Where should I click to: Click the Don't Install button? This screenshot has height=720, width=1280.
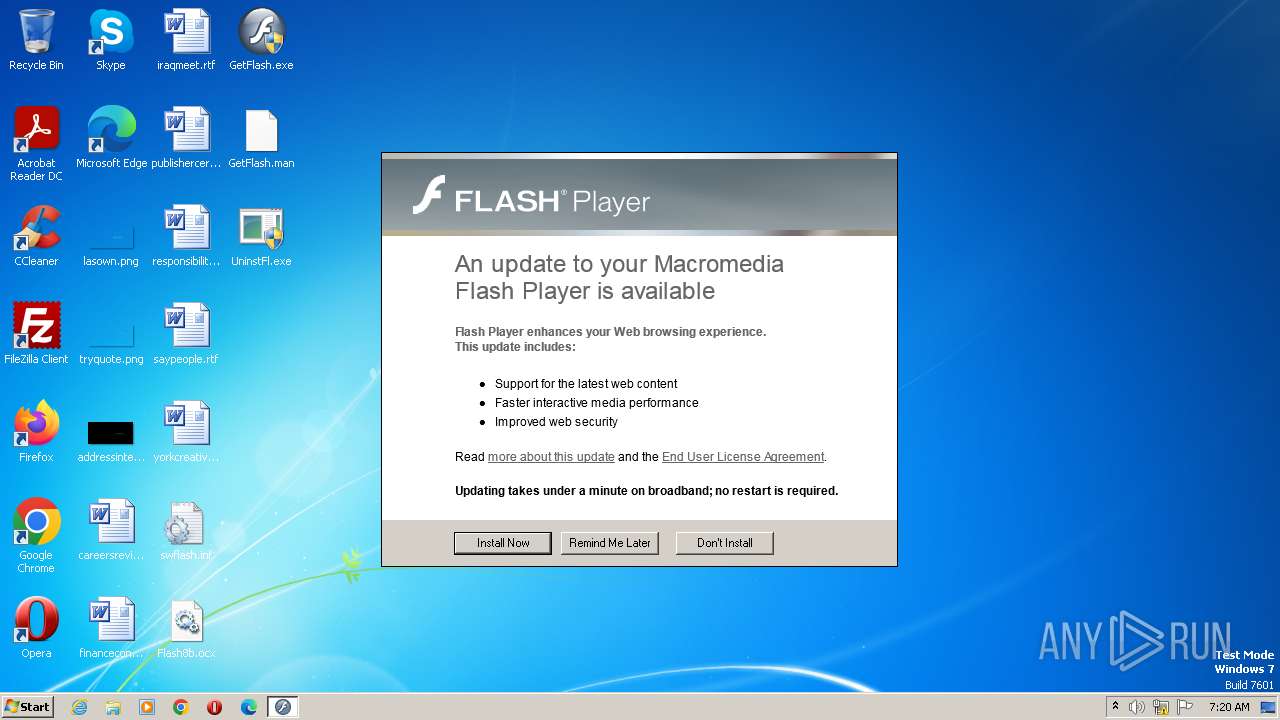[x=725, y=543]
